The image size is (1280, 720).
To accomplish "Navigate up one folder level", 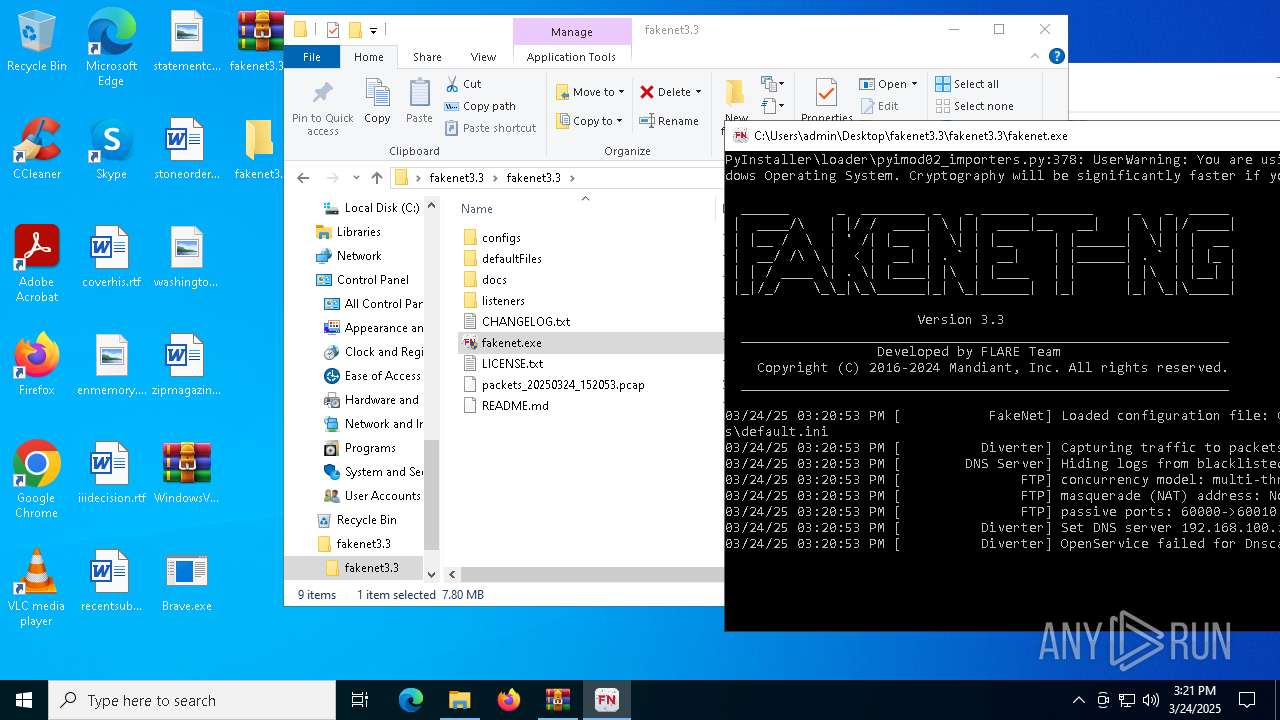I will (376, 178).
